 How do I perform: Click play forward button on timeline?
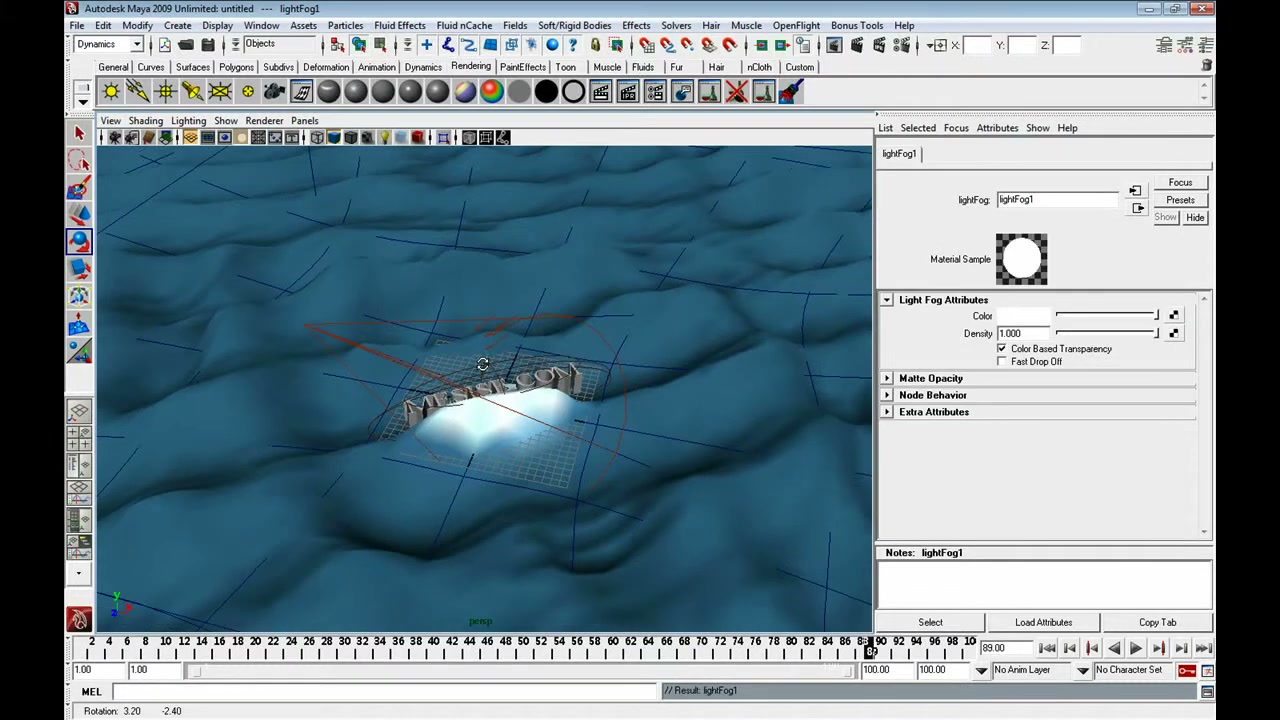click(x=1136, y=649)
